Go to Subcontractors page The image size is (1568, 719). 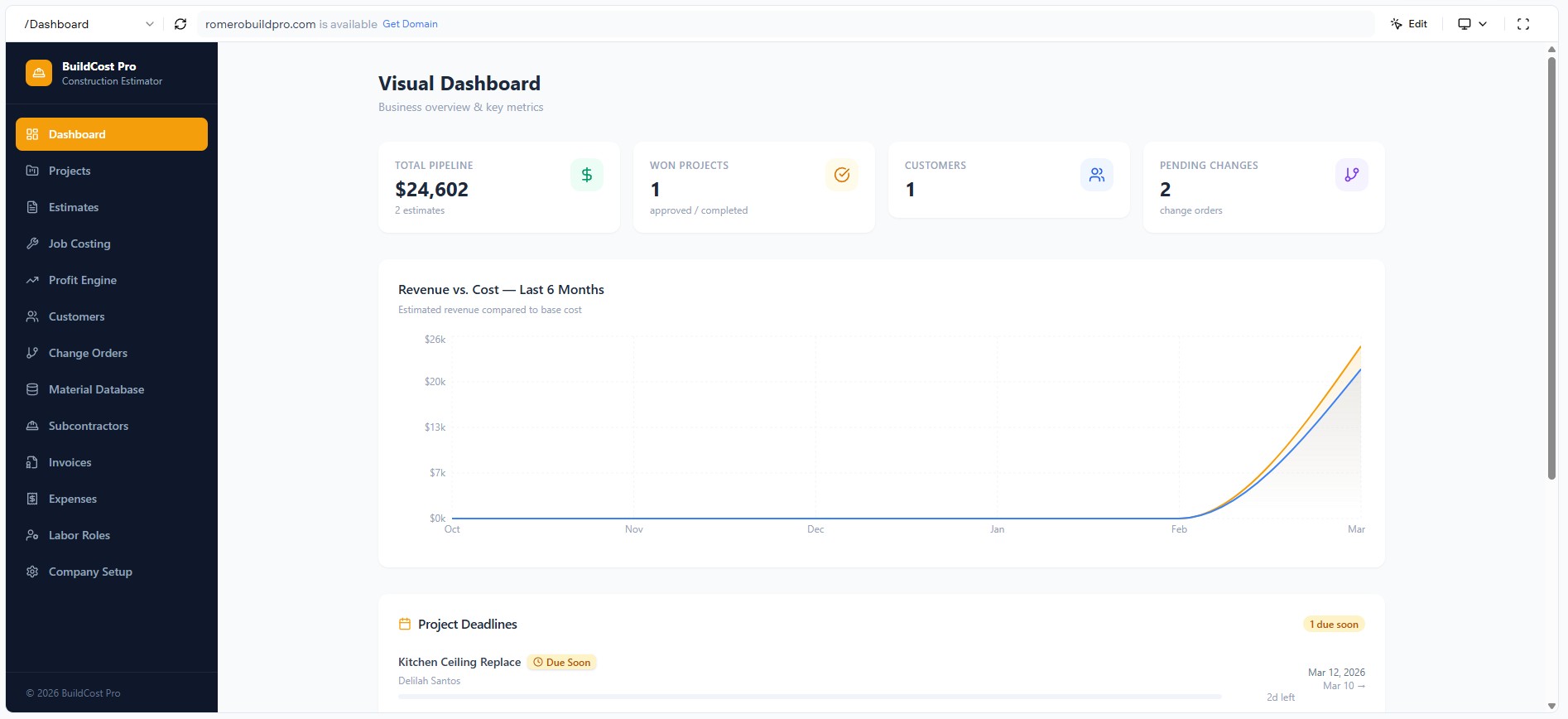(112, 426)
